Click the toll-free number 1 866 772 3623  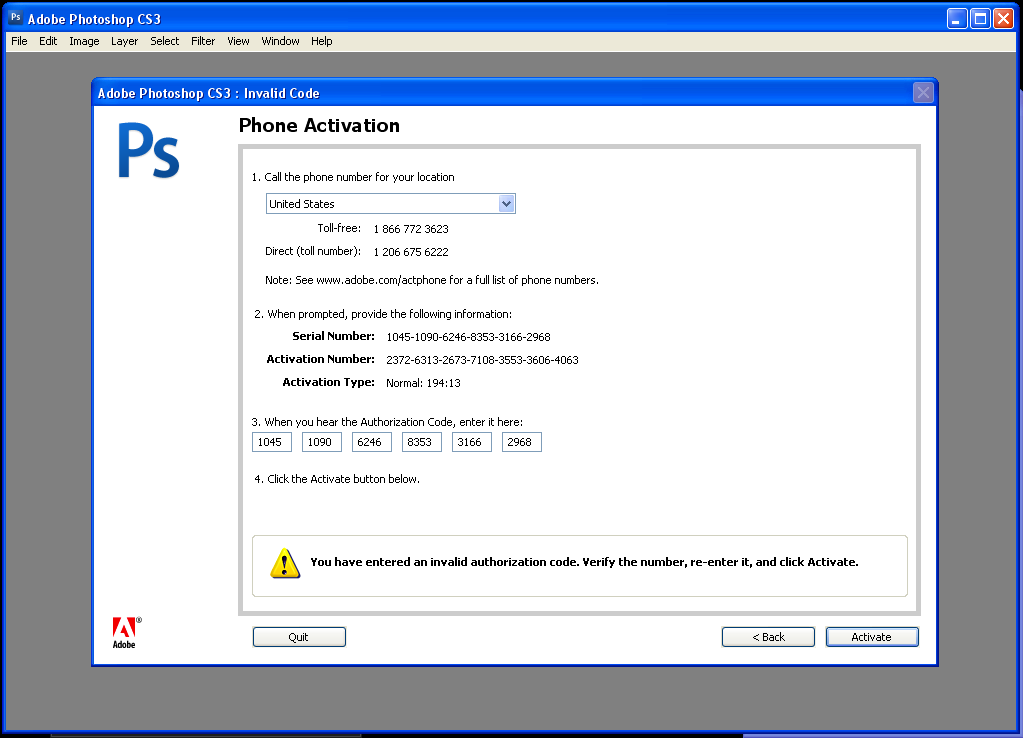tap(411, 229)
